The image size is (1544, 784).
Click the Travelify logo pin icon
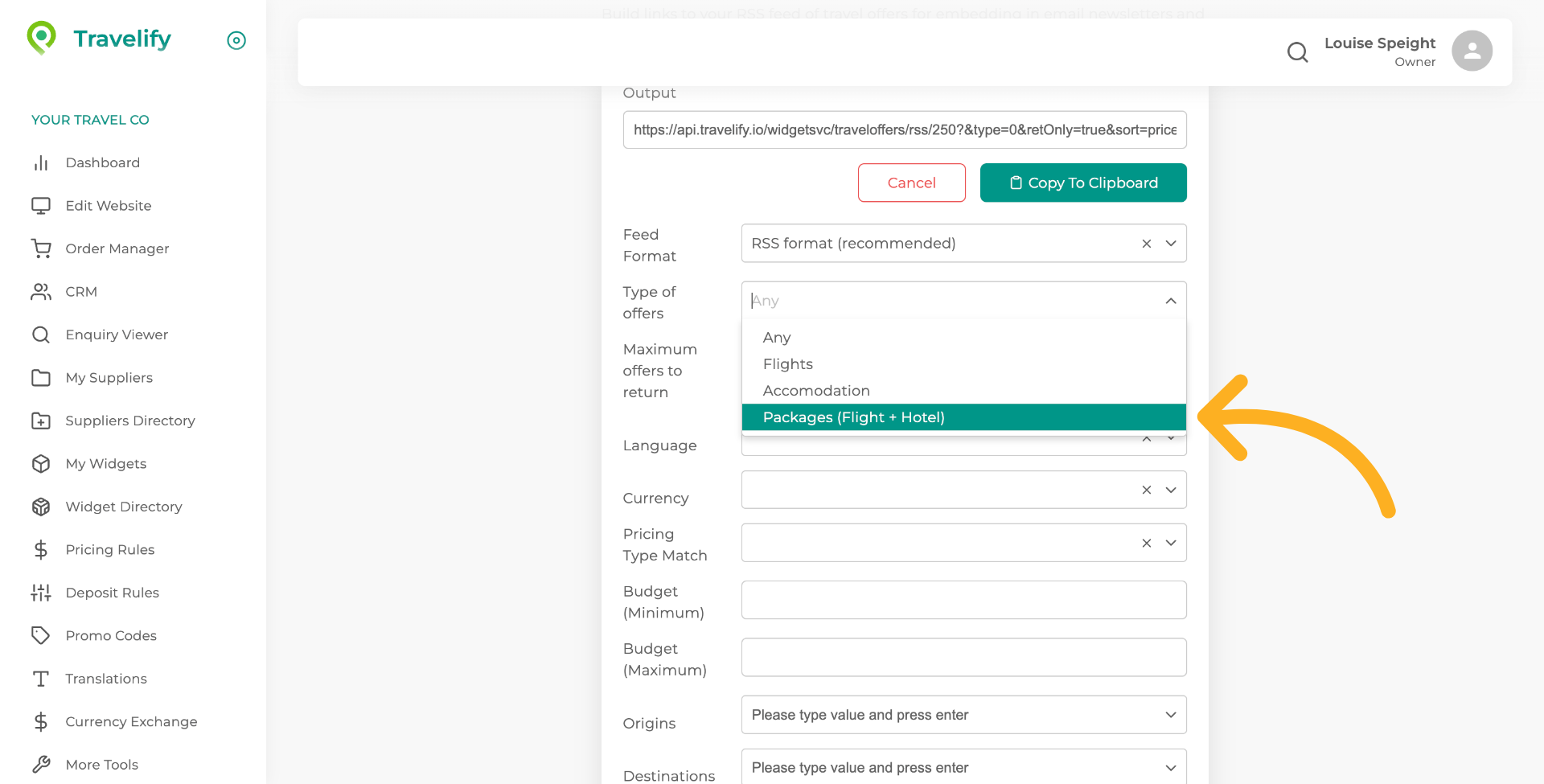pos(40,37)
